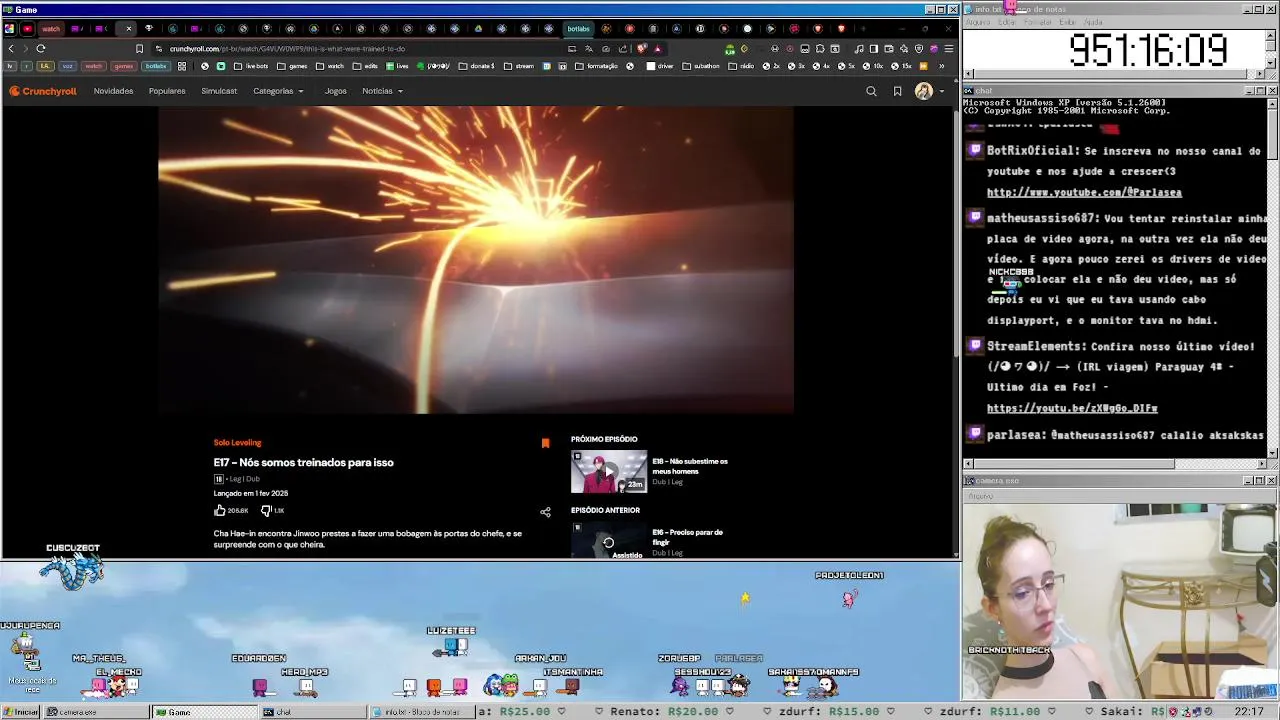This screenshot has height=720, width=1280.
Task: Go back in browser history
Action: [x=11, y=48]
